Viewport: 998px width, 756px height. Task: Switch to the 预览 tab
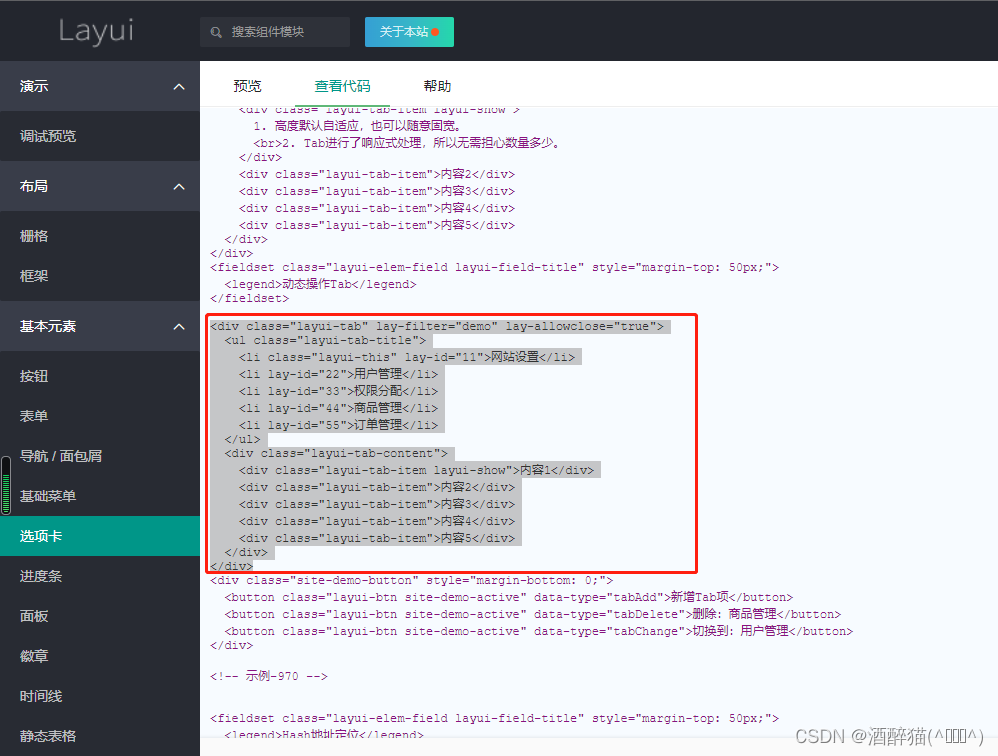[247, 85]
